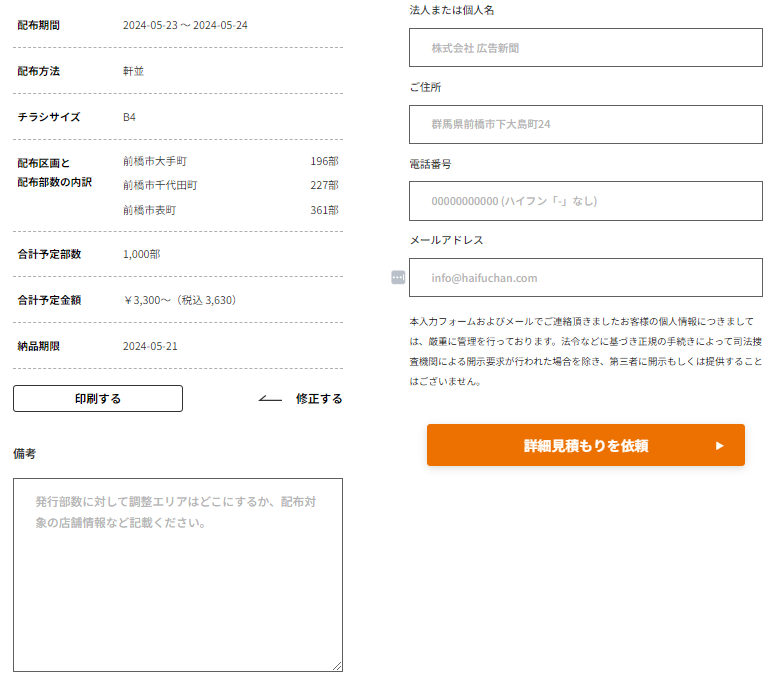The image size is (776, 681).
Task: Focus the 法人または個人名 input field
Action: pos(585,48)
